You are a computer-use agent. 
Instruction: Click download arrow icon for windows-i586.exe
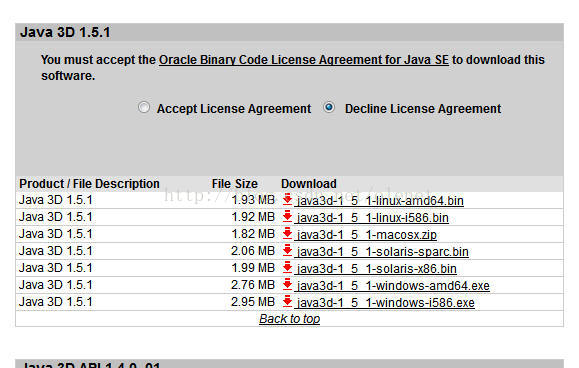[x=287, y=301]
